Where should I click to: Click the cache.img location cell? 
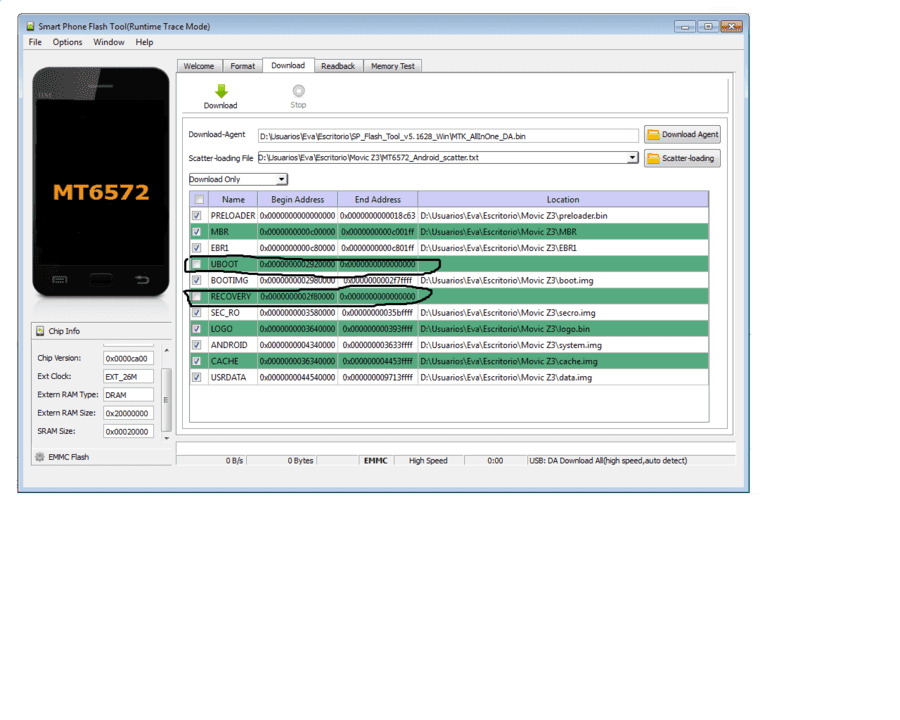tap(562, 361)
